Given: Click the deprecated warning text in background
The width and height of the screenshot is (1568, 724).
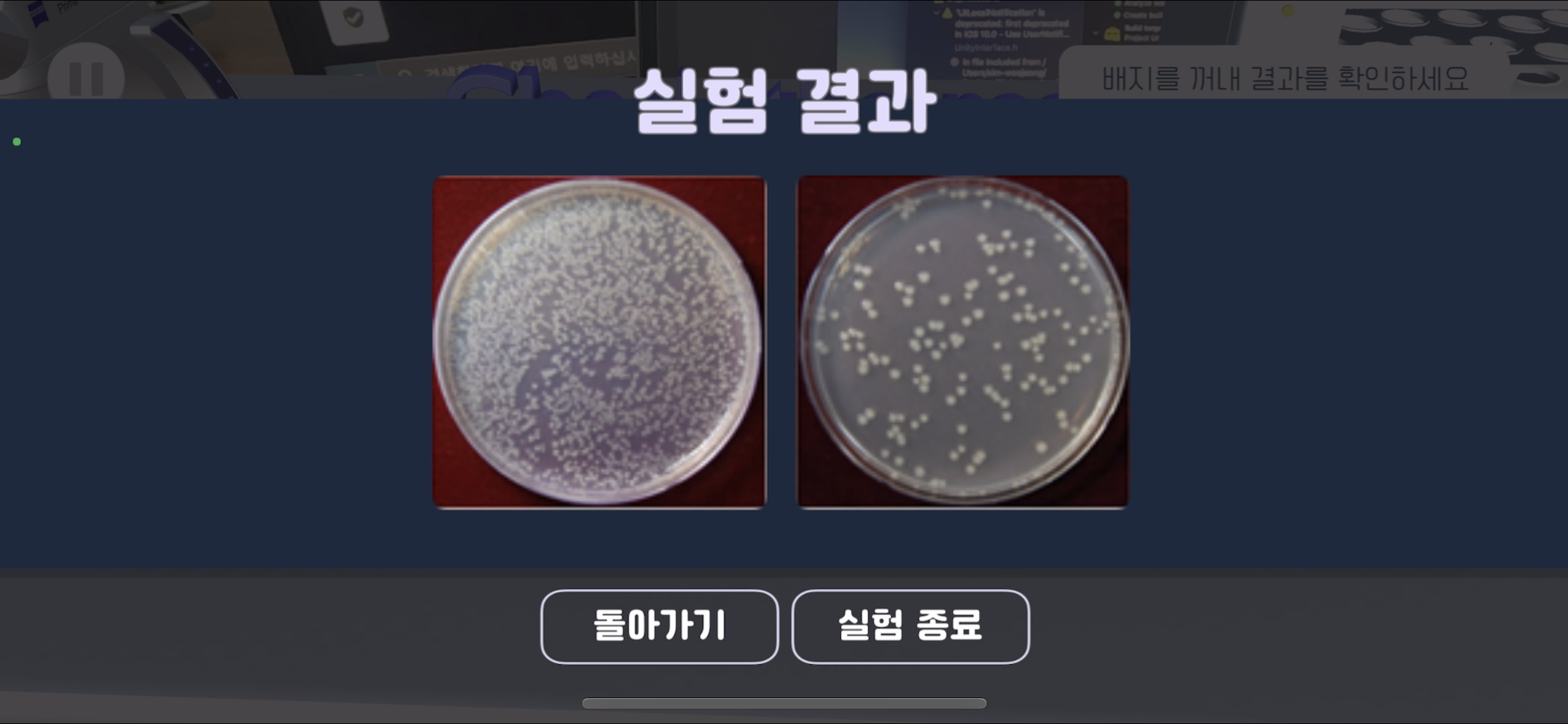Looking at the screenshot, I should (x=1011, y=24).
